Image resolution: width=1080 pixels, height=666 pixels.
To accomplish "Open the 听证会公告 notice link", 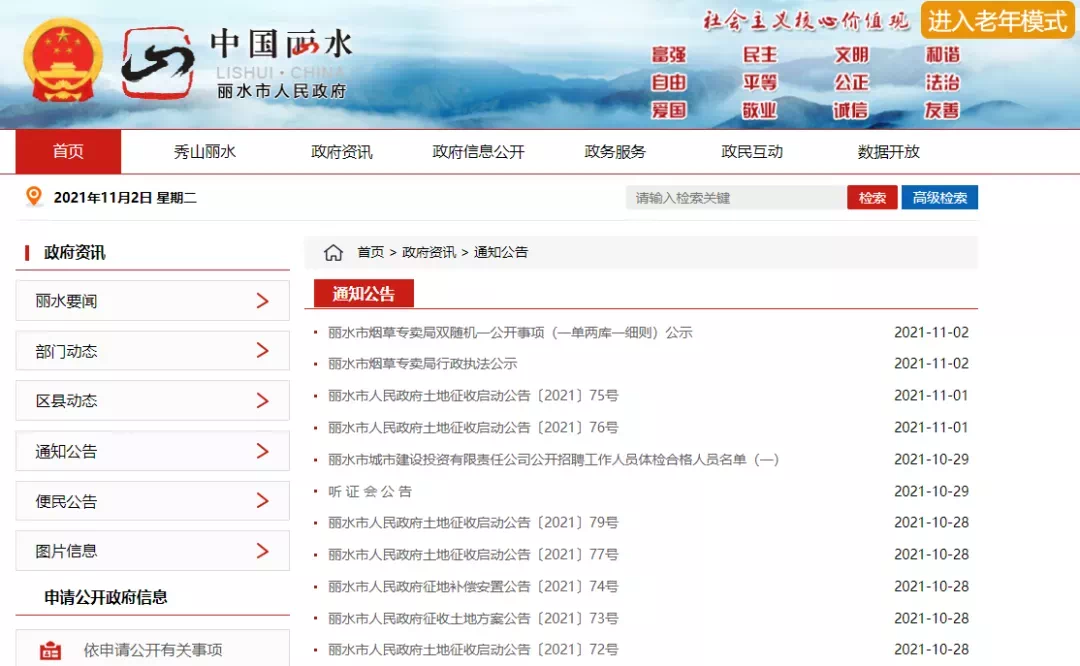I will pos(370,491).
